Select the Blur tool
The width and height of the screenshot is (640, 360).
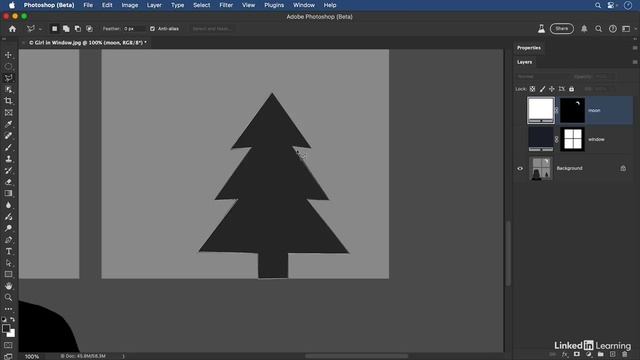pos(8,205)
